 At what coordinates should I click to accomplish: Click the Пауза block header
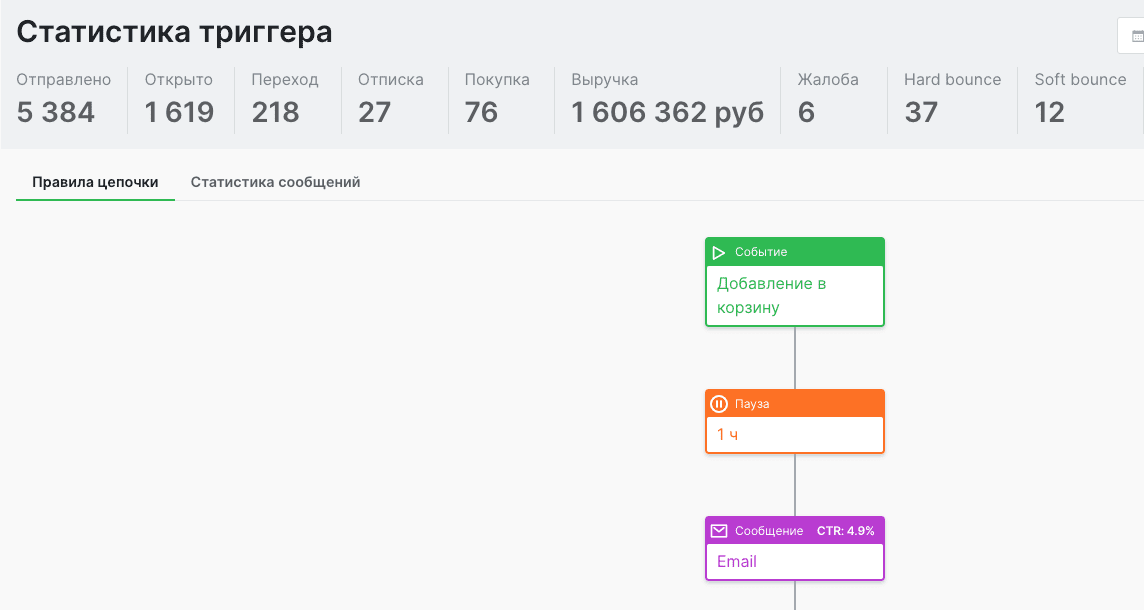coord(795,404)
